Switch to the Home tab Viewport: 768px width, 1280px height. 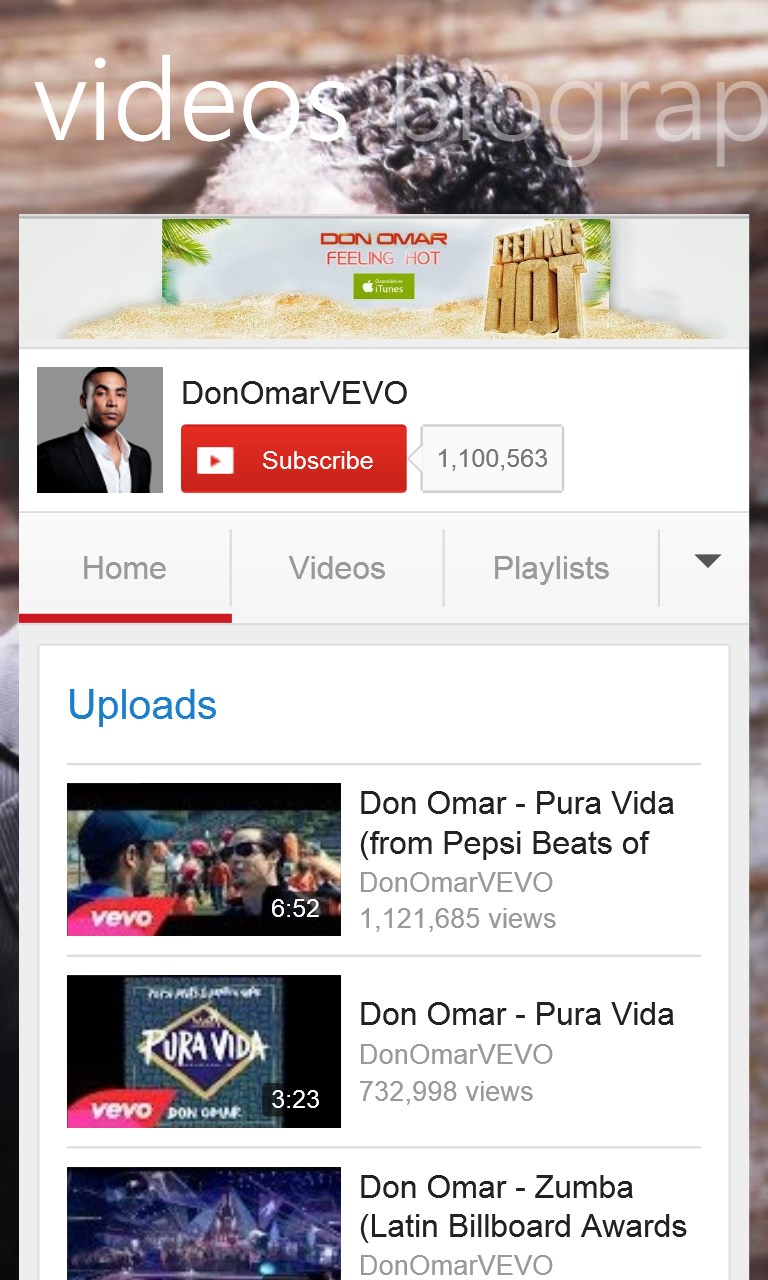(125, 568)
